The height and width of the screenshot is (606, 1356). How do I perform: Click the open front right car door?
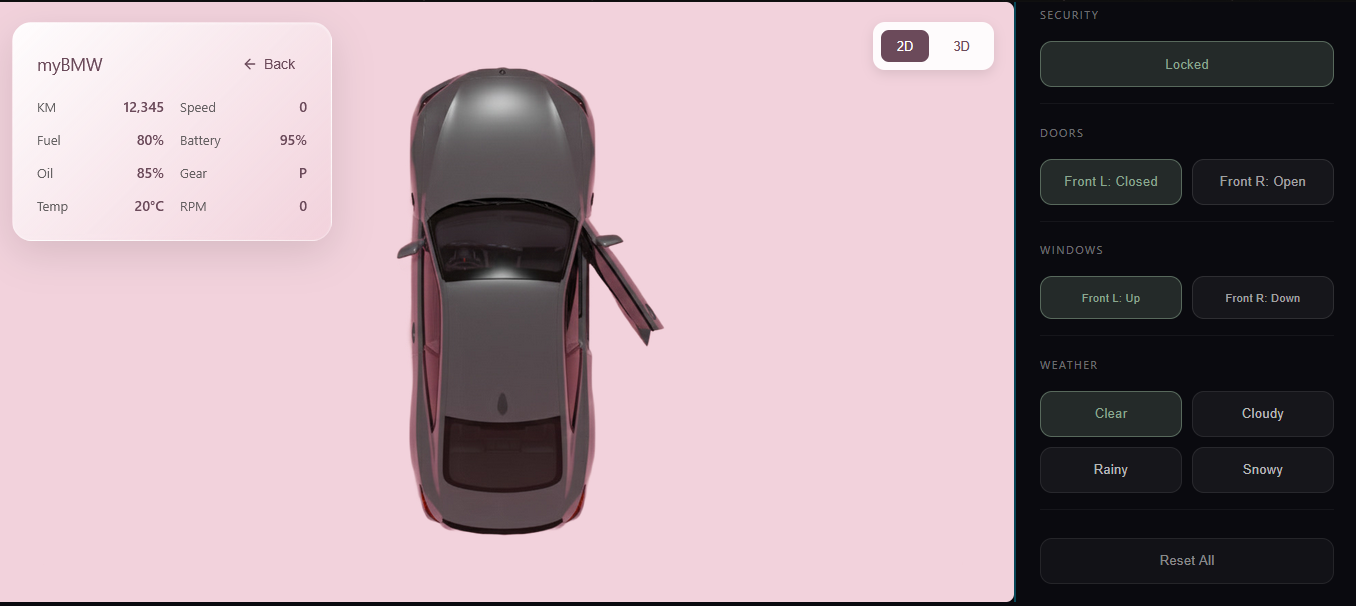[625, 285]
